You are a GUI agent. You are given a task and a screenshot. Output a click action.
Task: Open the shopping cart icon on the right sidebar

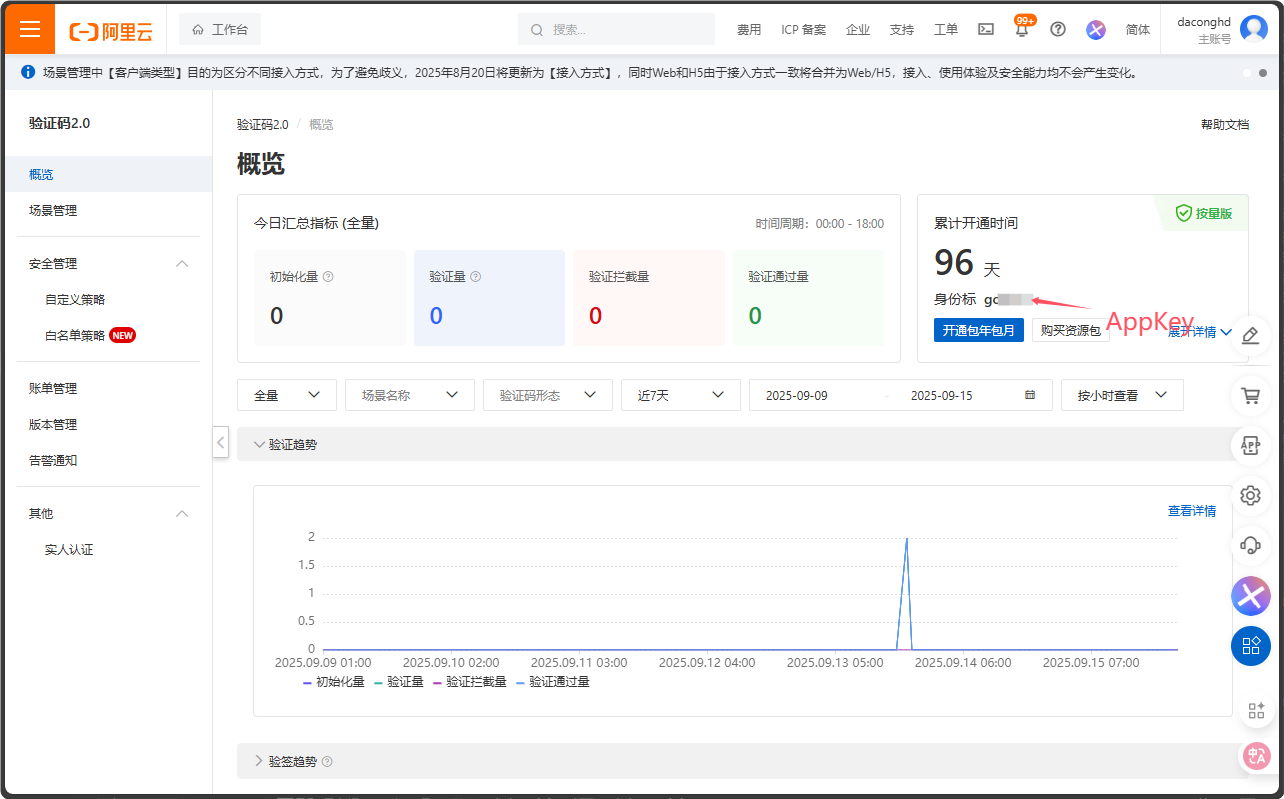1250,395
